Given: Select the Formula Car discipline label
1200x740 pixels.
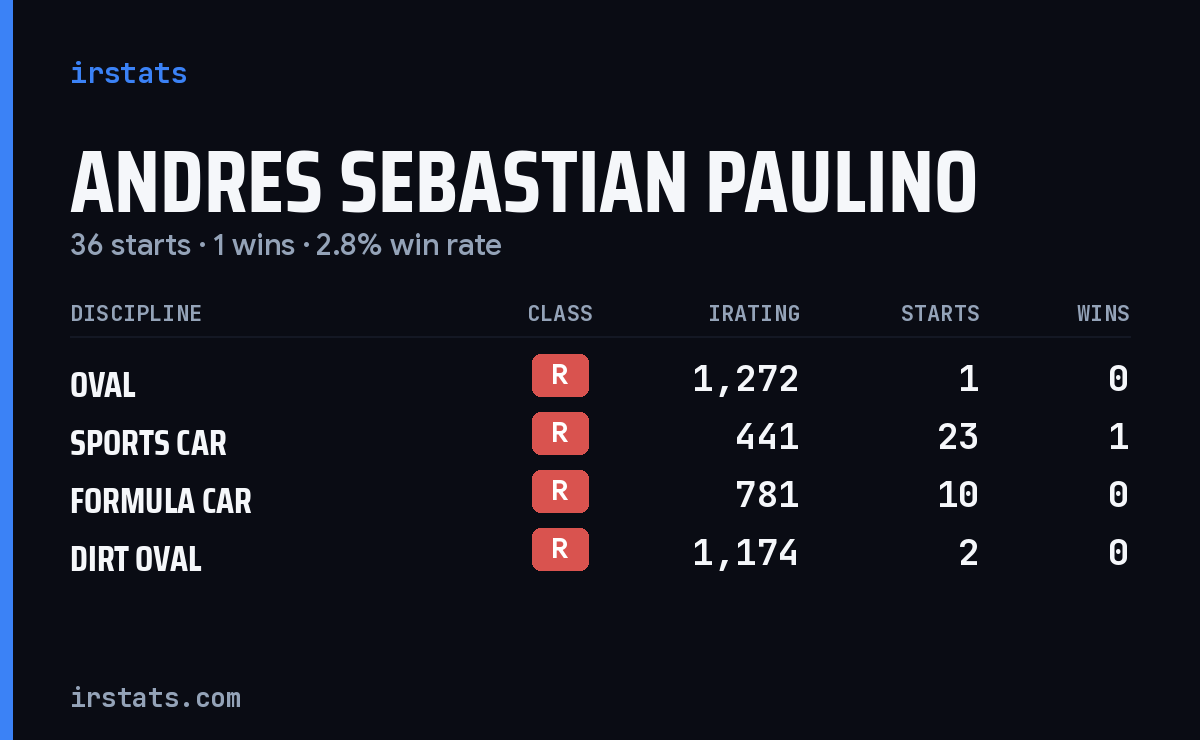Looking at the screenshot, I should (x=161, y=501).
